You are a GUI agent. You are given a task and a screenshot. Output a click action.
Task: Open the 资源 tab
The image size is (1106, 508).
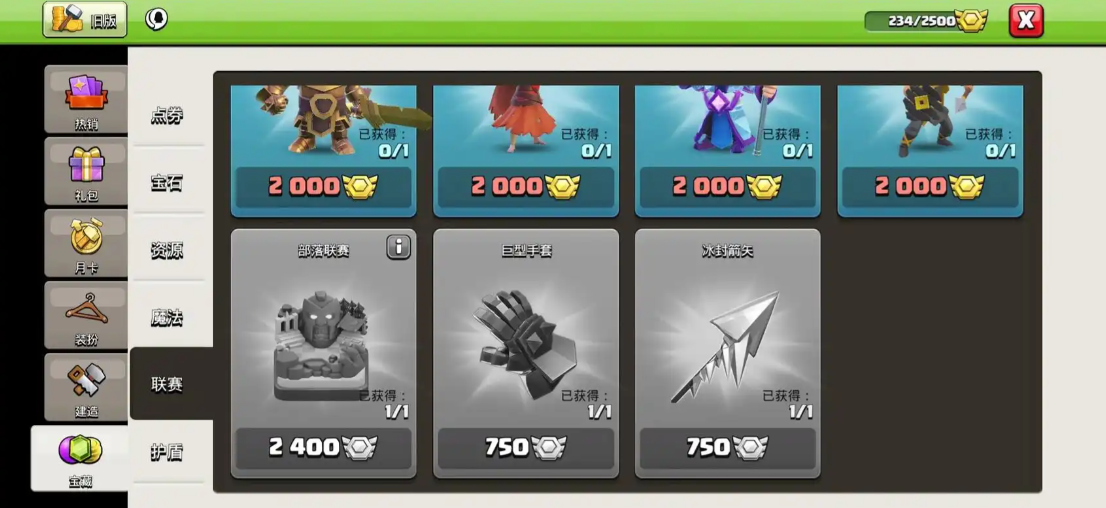coord(167,250)
